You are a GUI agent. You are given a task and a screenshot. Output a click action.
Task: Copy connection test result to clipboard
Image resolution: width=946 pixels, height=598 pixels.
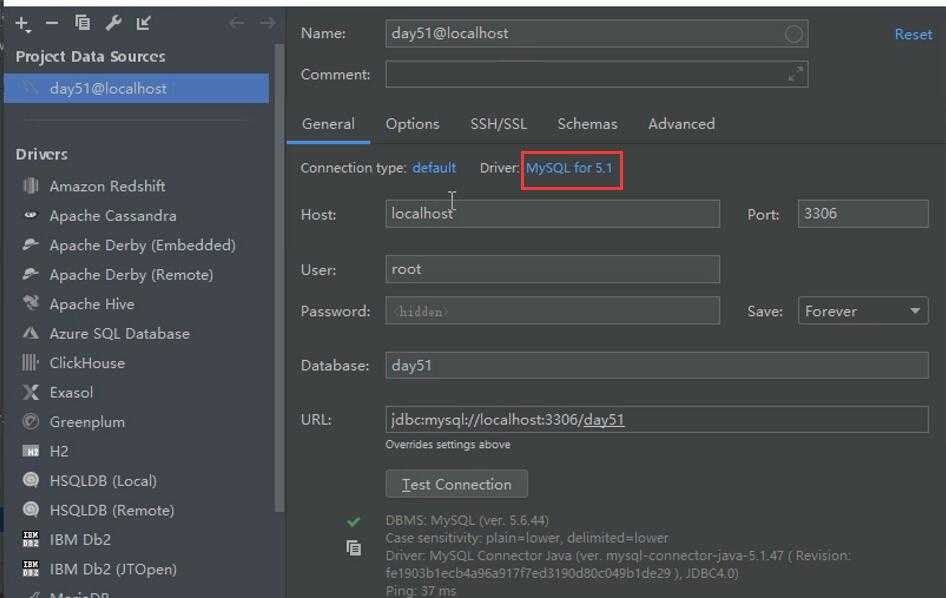pyautogui.click(x=354, y=547)
